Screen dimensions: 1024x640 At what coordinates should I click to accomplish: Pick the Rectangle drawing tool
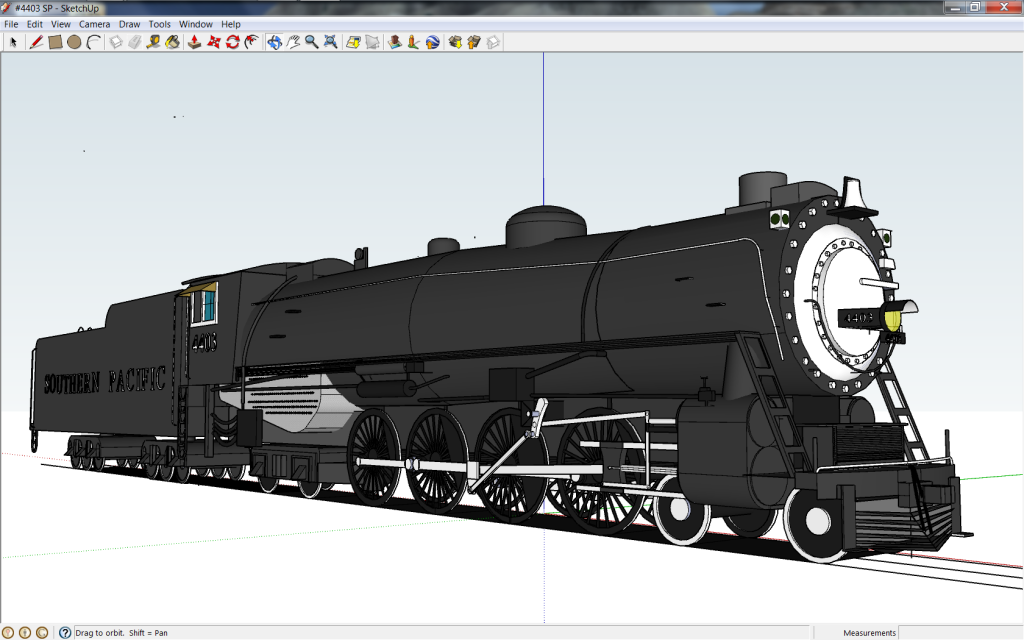(55, 42)
